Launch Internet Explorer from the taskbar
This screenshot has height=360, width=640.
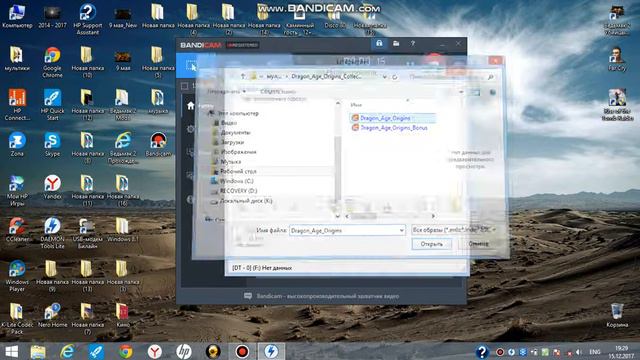tap(67, 352)
